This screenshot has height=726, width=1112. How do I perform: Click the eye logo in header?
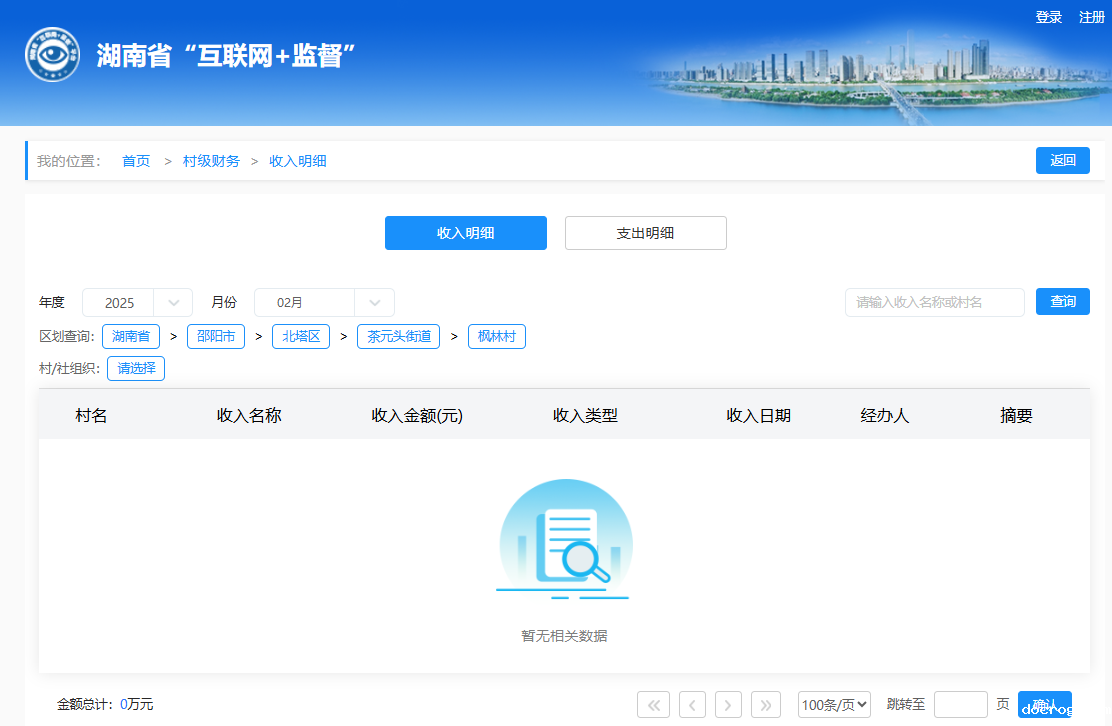click(52, 55)
